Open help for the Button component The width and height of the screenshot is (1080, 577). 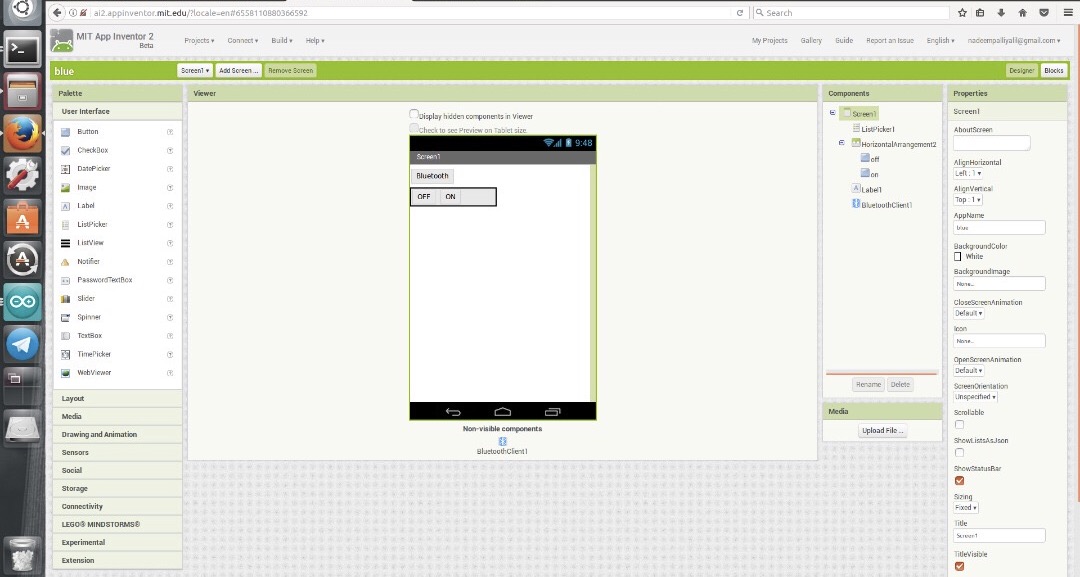tap(169, 132)
